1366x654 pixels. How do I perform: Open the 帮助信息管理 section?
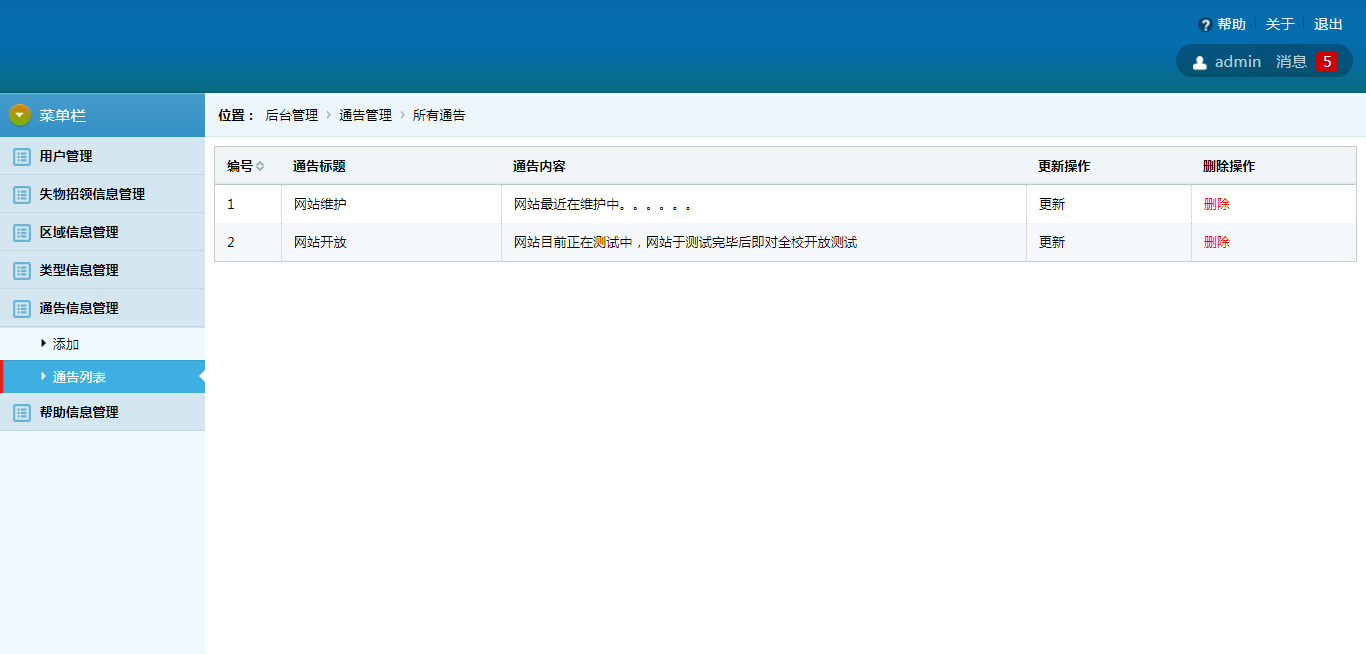[102, 412]
